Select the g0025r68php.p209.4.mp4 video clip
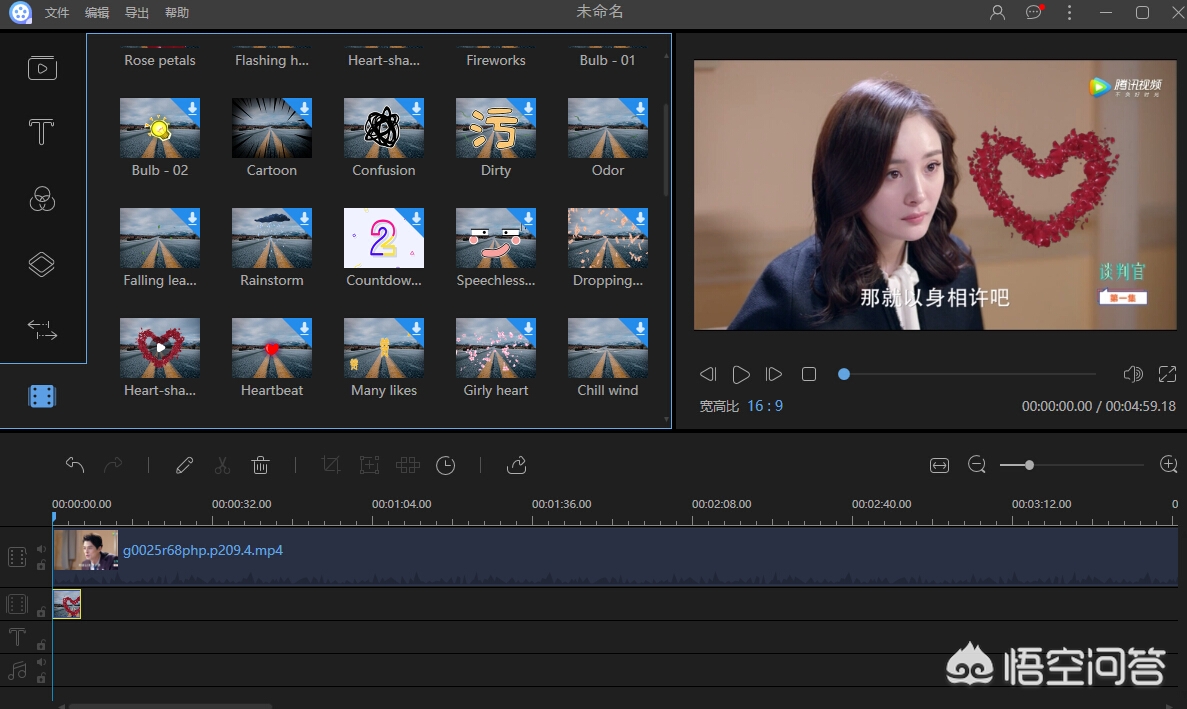The image size is (1187, 709). click(615, 557)
